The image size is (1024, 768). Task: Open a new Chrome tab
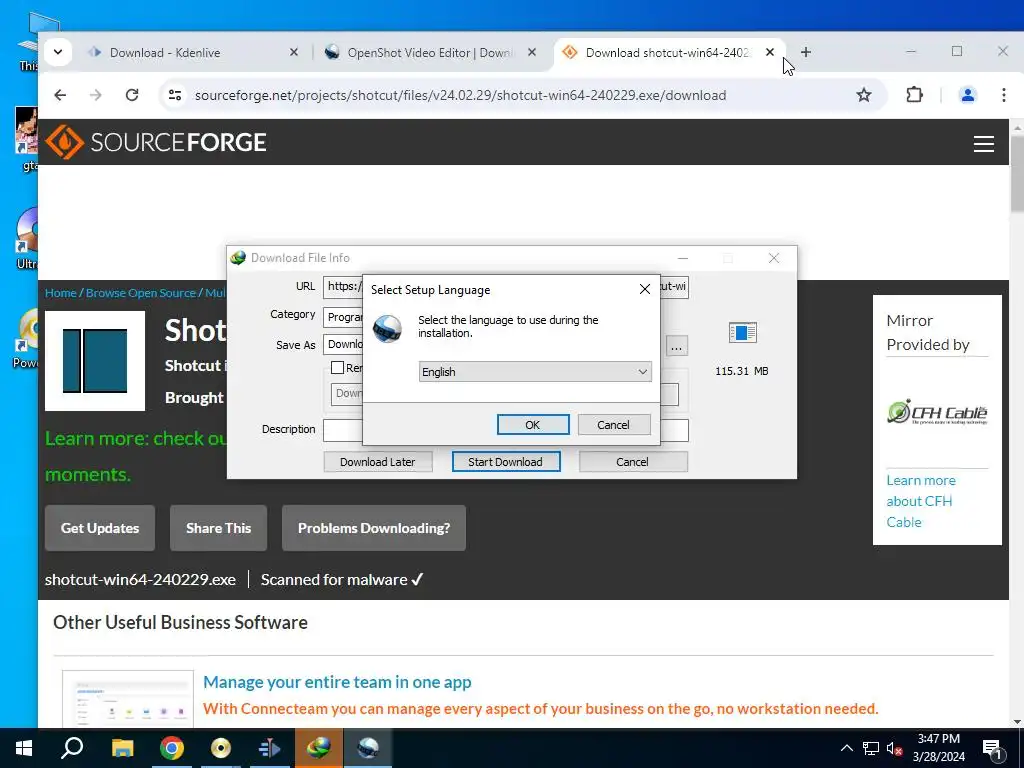[806, 52]
